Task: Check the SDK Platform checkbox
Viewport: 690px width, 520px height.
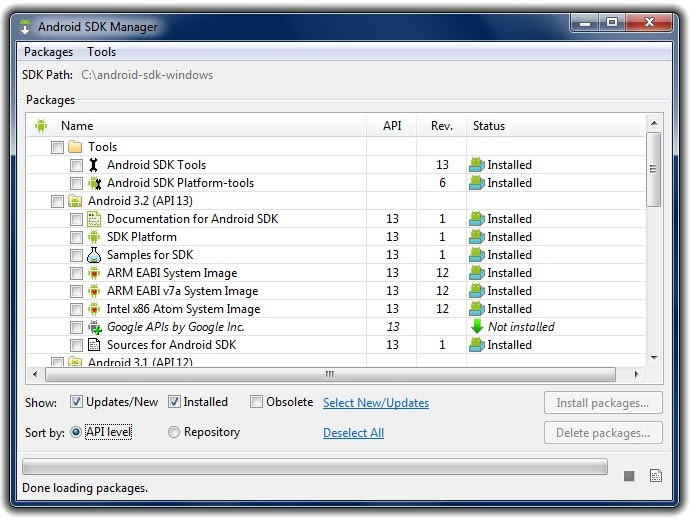Action: (76, 238)
